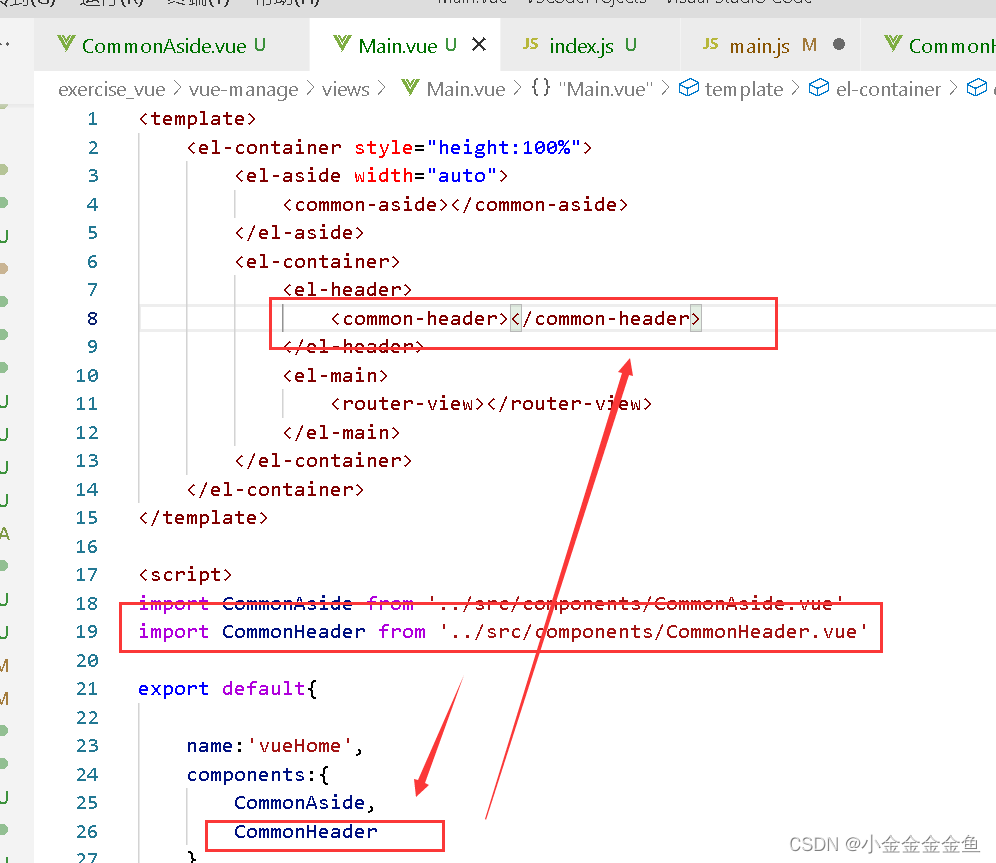
Task: Open the index.js tab
Action: pyautogui.click(x=591, y=45)
